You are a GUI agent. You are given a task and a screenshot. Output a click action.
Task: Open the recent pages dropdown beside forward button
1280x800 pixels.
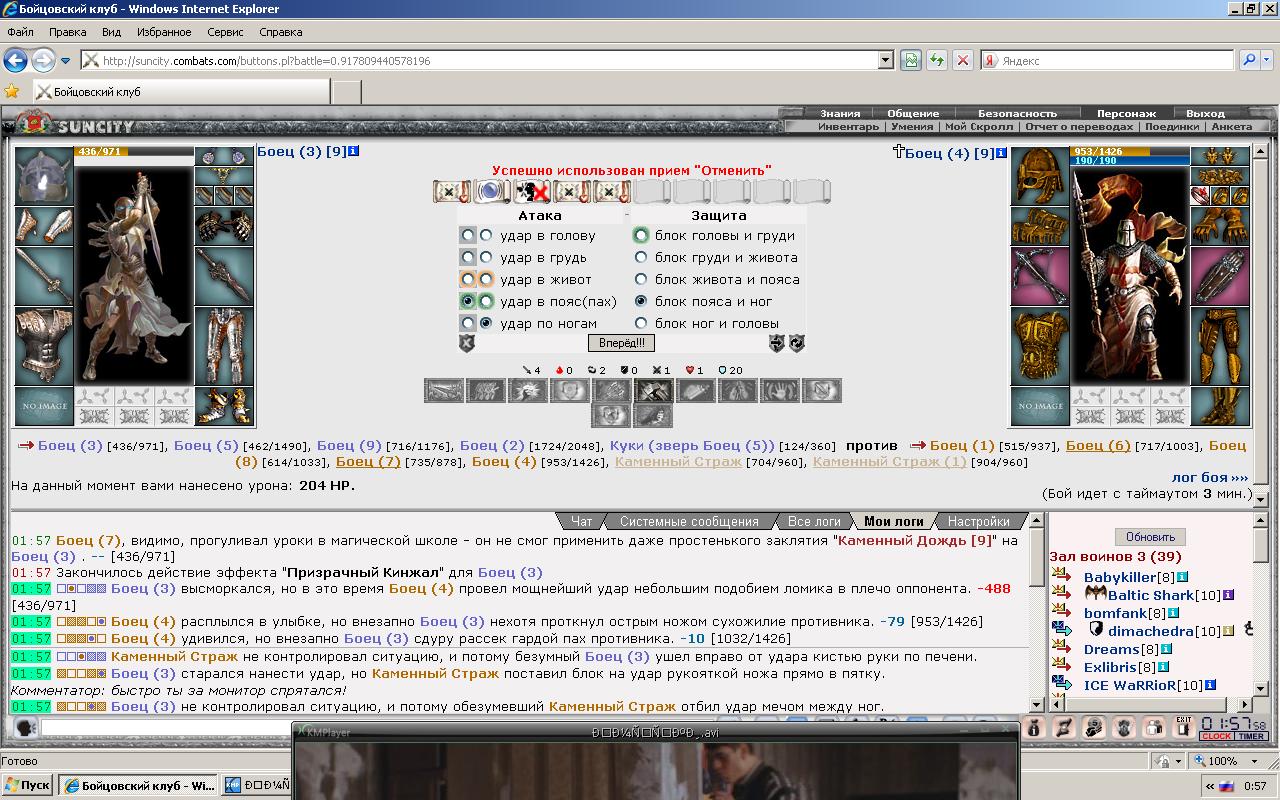coord(65,61)
